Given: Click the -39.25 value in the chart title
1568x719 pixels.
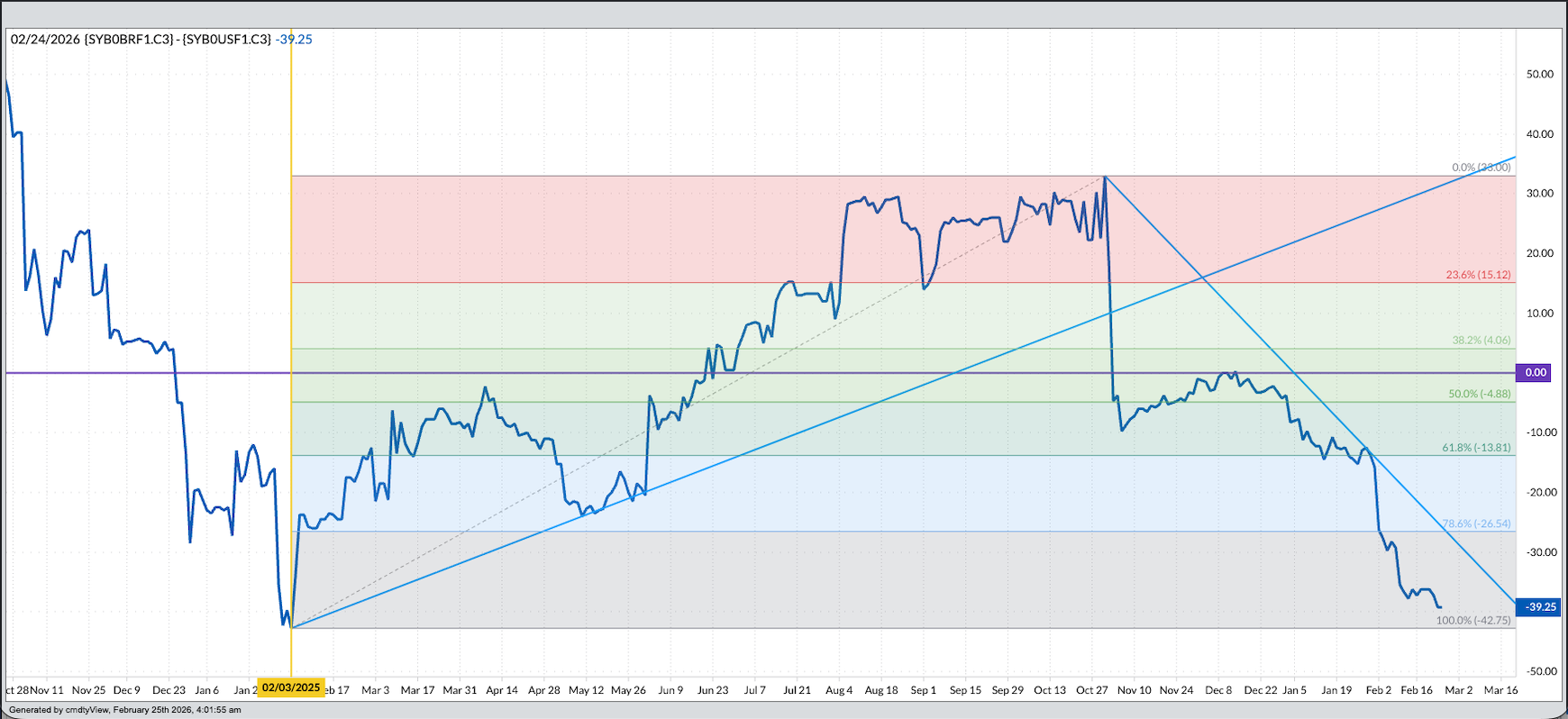Looking at the screenshot, I should click(295, 39).
